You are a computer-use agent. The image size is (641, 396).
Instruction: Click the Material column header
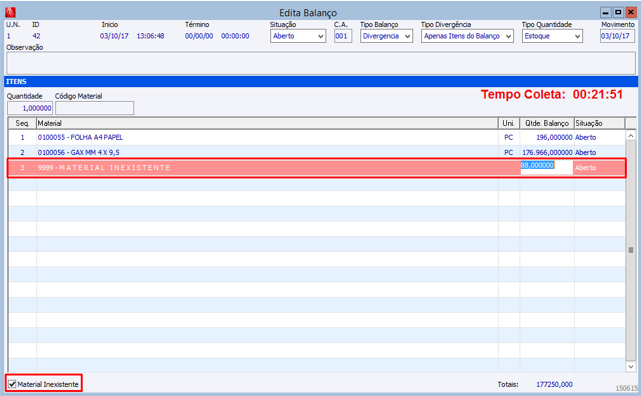point(267,123)
